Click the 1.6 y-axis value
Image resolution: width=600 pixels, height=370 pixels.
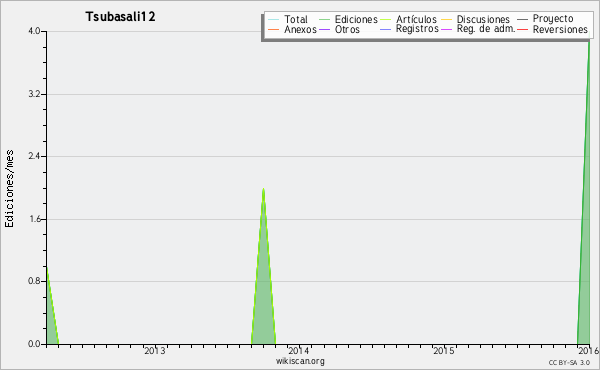(x=34, y=219)
